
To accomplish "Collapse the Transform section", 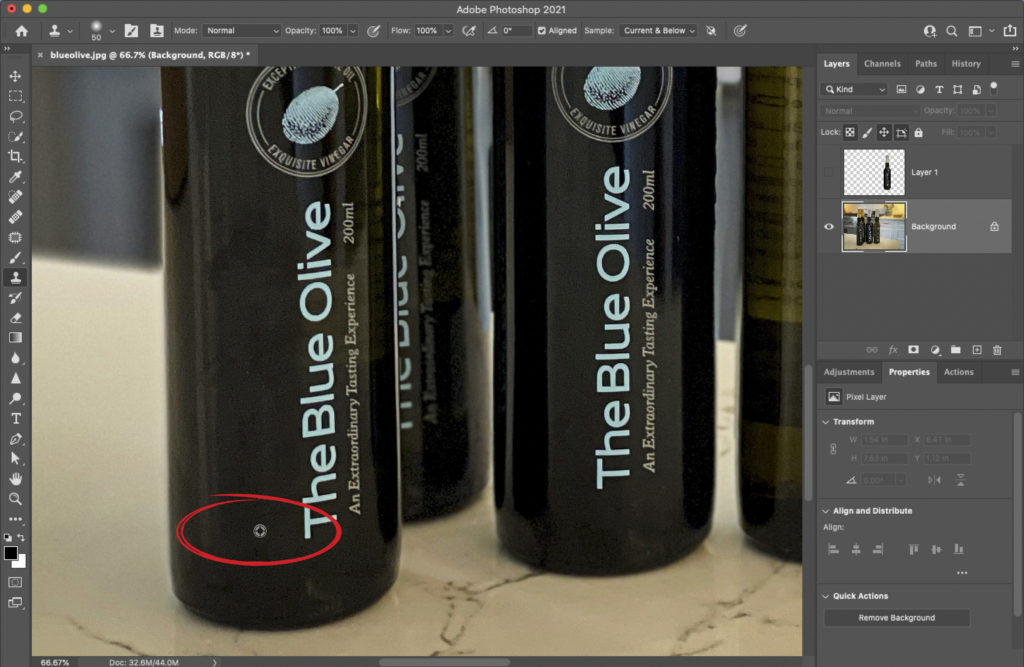I will (x=825, y=422).
